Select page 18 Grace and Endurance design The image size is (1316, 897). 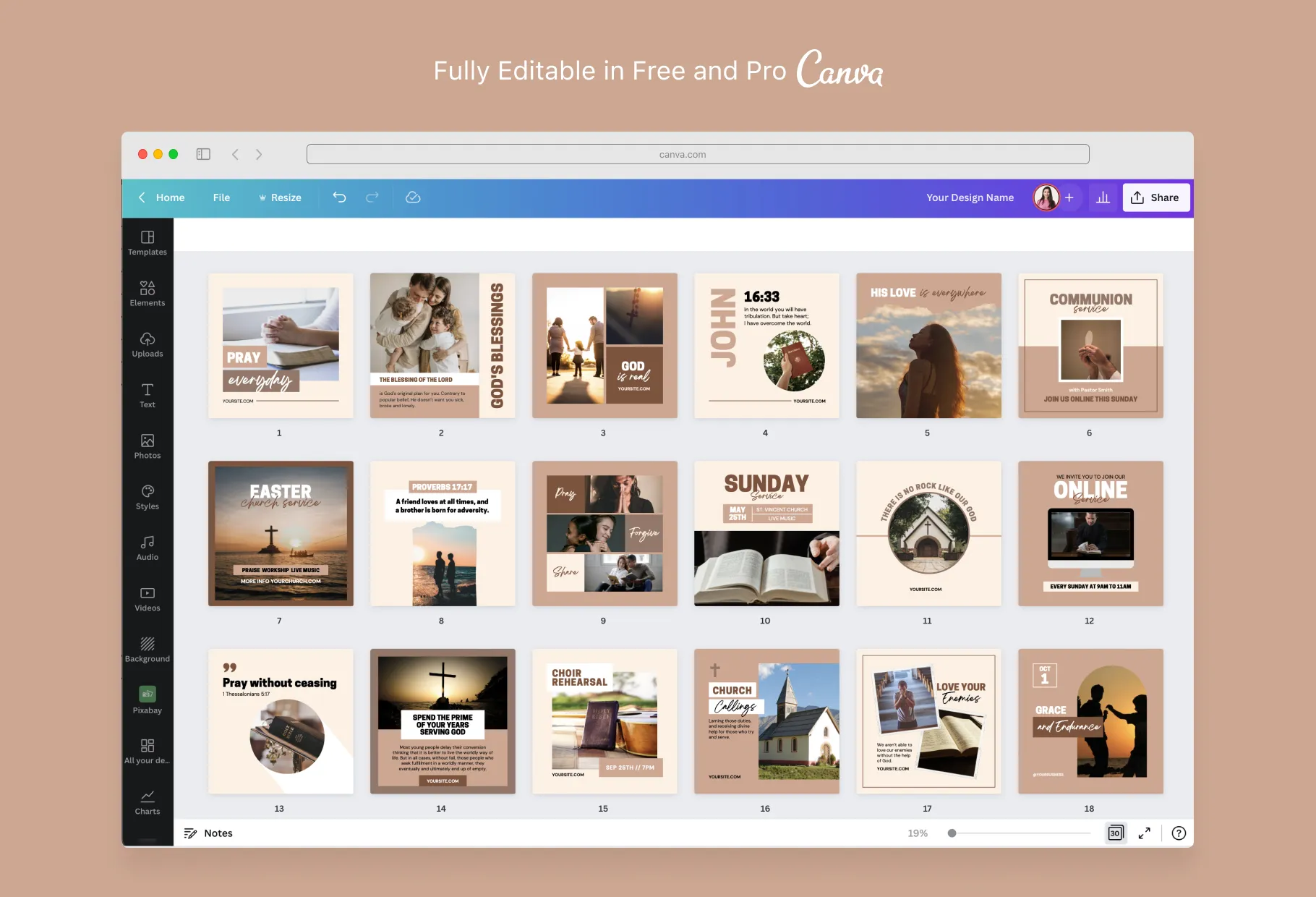coord(1090,721)
